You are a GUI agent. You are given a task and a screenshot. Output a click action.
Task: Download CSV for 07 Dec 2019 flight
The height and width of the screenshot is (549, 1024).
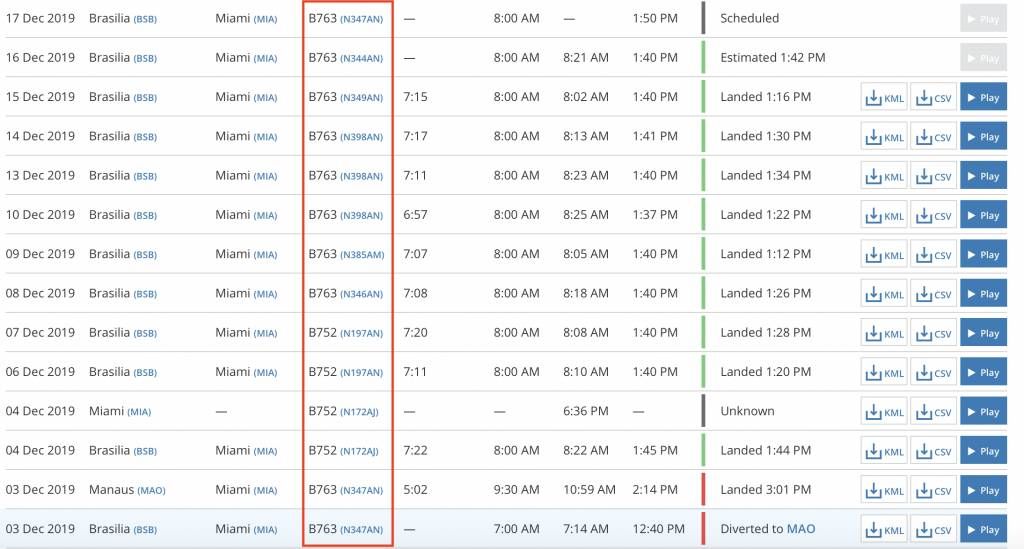coord(934,333)
